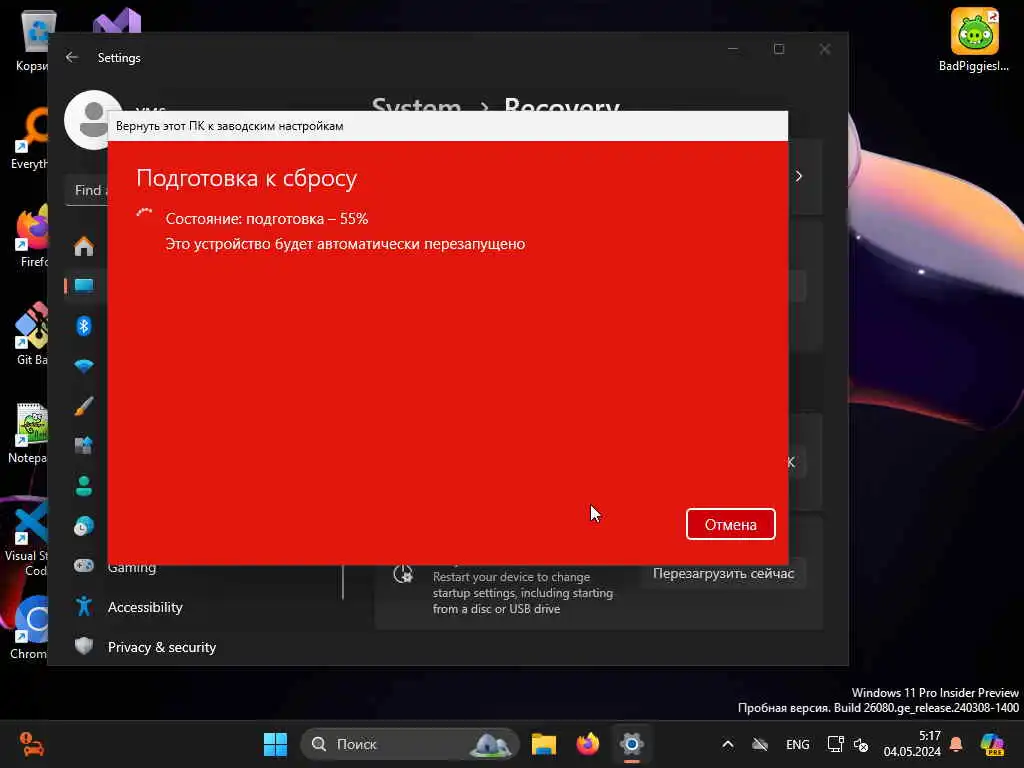Image resolution: width=1024 pixels, height=768 pixels.
Task: Open the notification bell icon
Action: (956, 744)
